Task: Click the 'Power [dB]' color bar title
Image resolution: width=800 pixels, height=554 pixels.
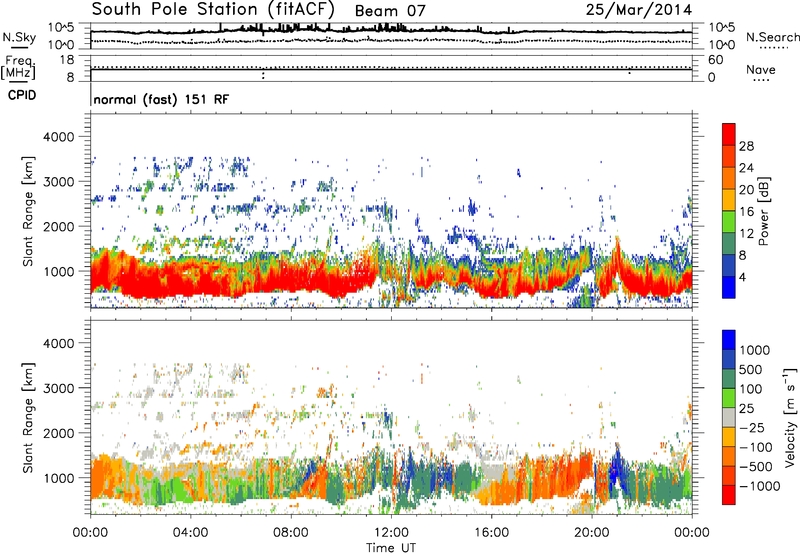Action: (x=763, y=211)
